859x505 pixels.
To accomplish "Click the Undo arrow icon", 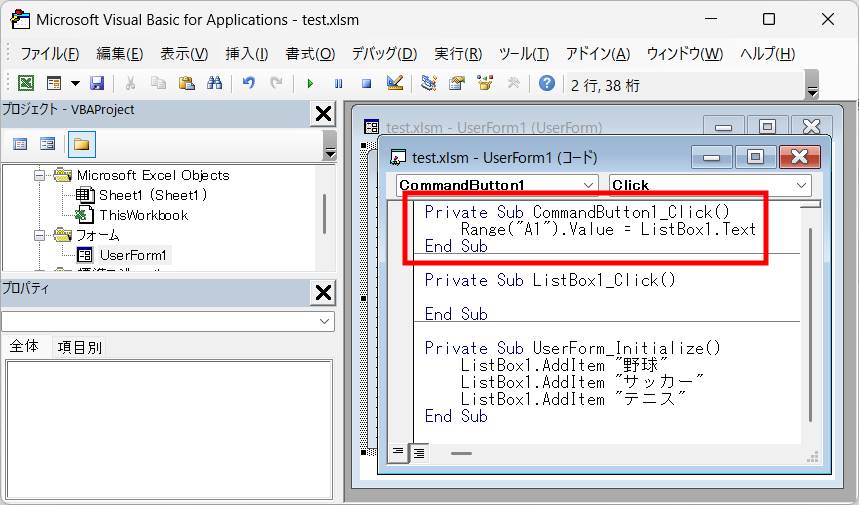I will pyautogui.click(x=249, y=83).
